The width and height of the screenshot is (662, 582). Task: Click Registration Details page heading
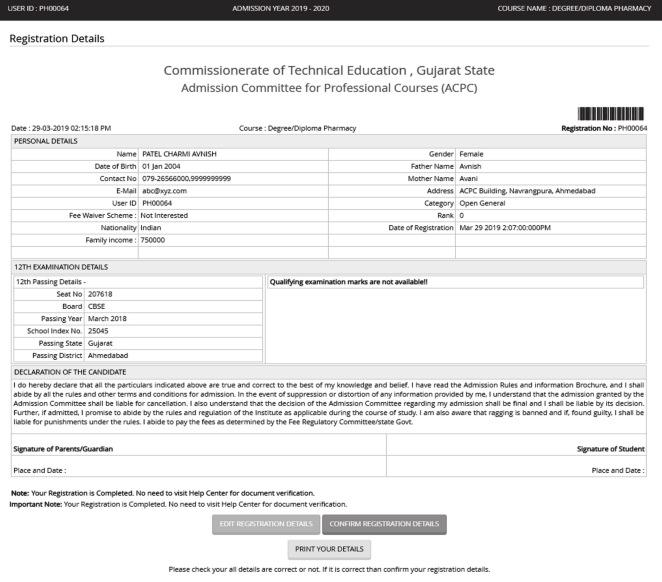(x=57, y=38)
